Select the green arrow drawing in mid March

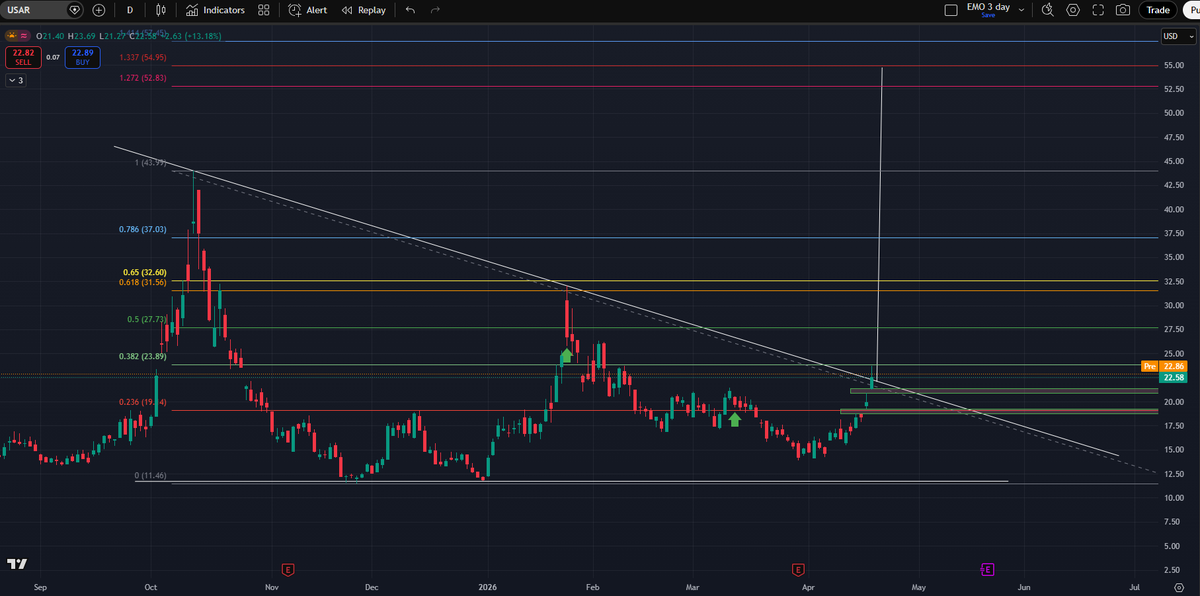click(x=735, y=419)
